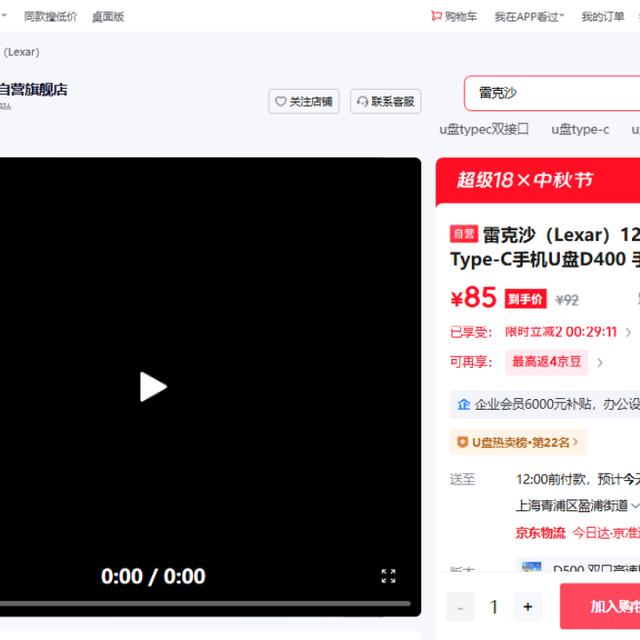Click the 自营 badge beside product title
The height and width of the screenshot is (640, 640).
pos(464,234)
